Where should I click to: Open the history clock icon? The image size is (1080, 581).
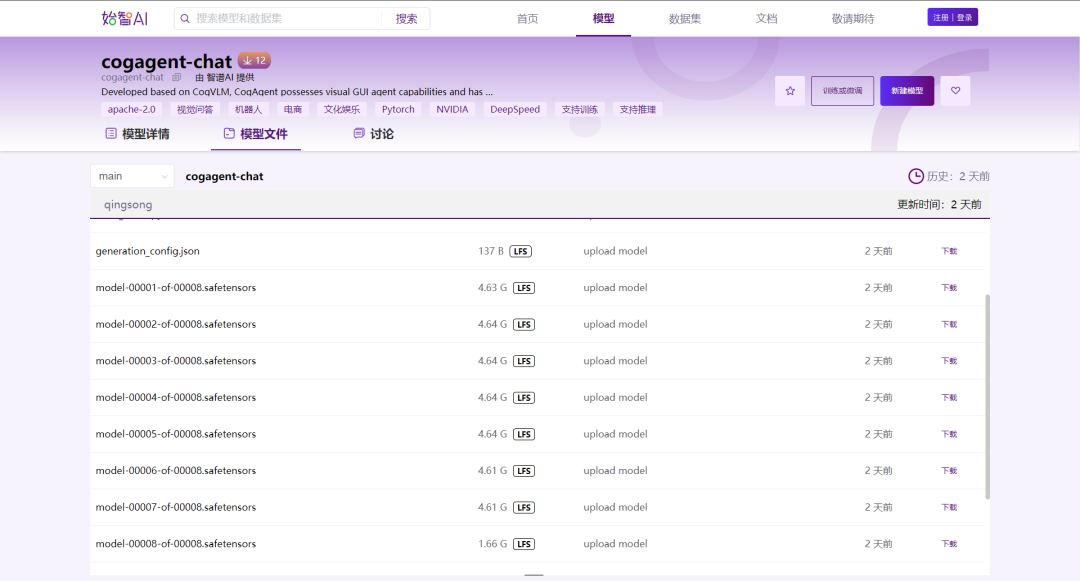click(x=915, y=176)
